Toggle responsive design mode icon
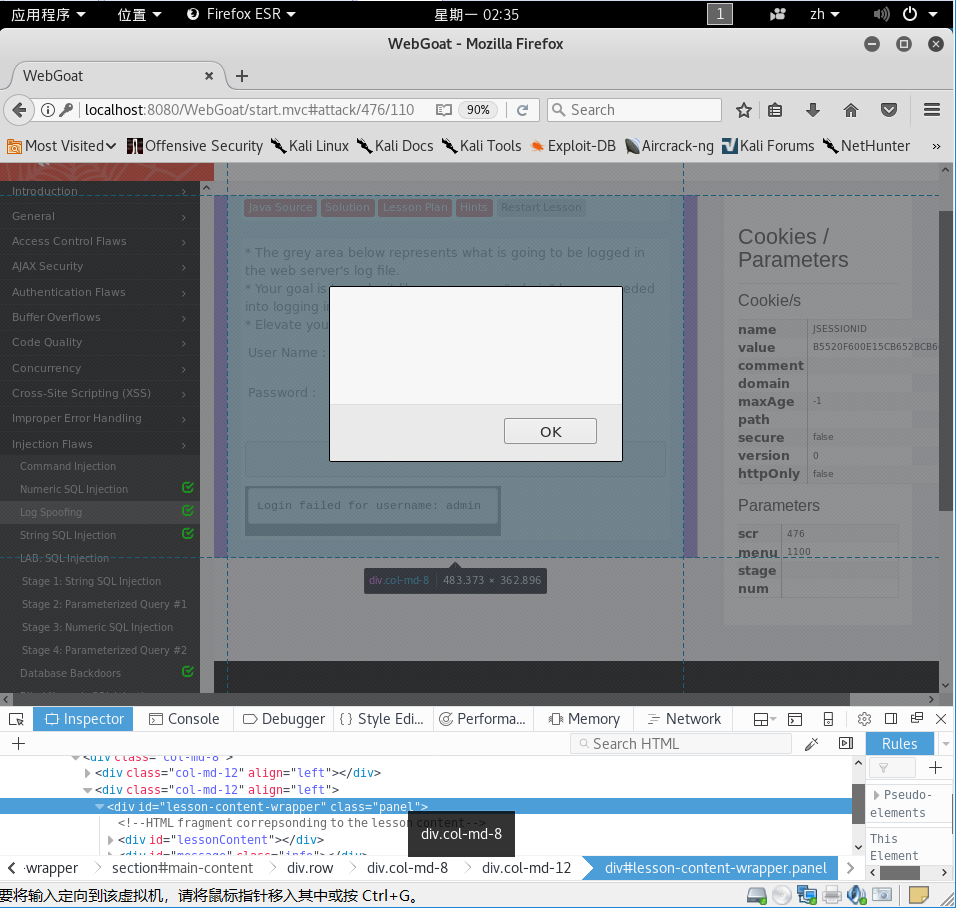956x908 pixels. [828, 719]
